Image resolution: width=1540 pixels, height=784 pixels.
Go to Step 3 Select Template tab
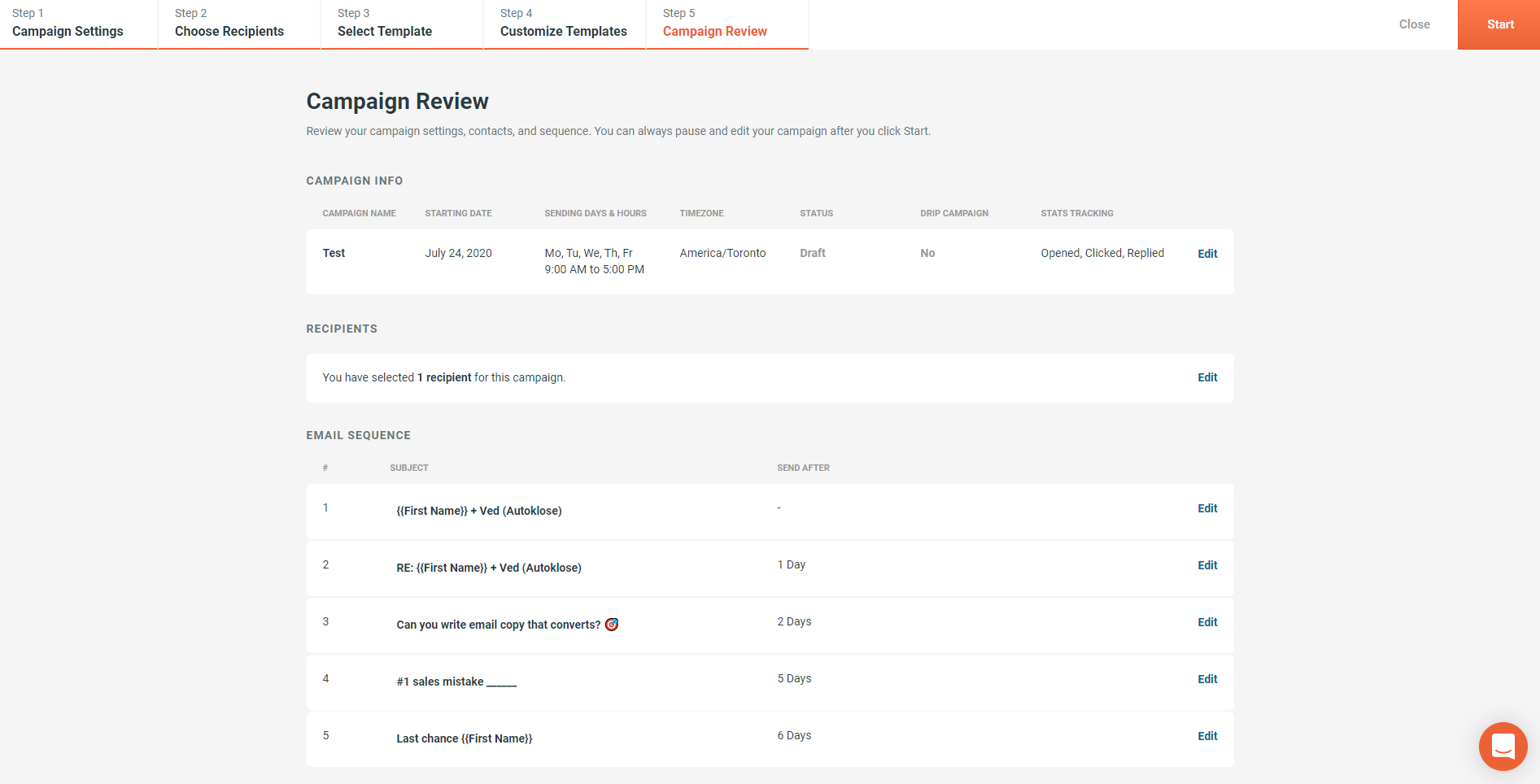coord(402,24)
